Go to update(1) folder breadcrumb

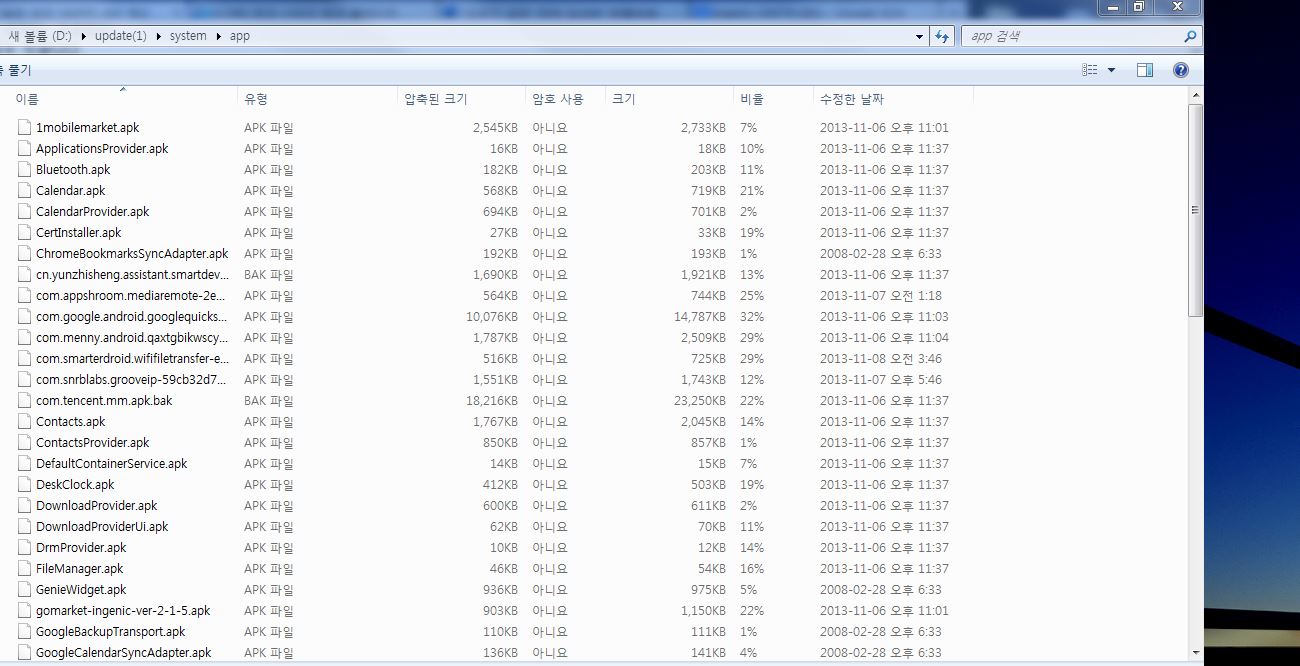[x=121, y=36]
